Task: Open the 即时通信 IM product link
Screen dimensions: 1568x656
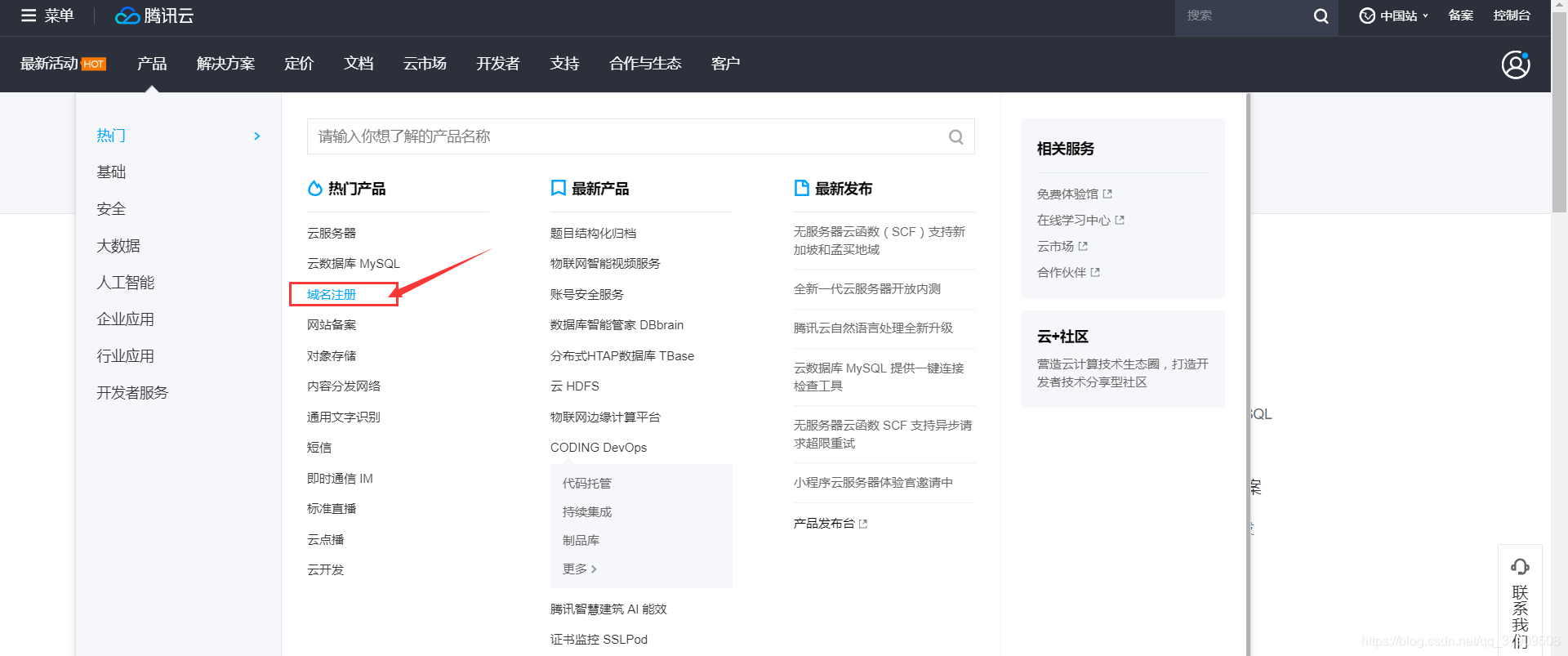Action: click(340, 479)
